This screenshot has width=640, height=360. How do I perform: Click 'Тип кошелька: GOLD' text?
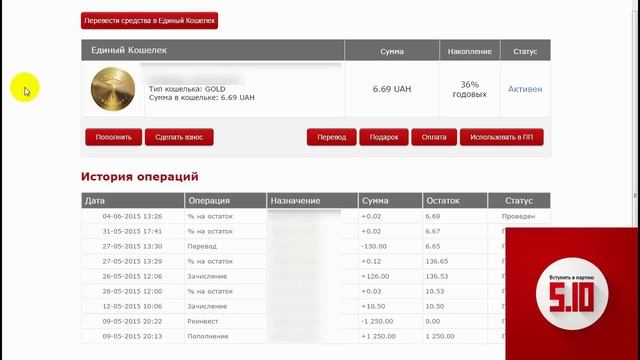pyautogui.click(x=187, y=89)
